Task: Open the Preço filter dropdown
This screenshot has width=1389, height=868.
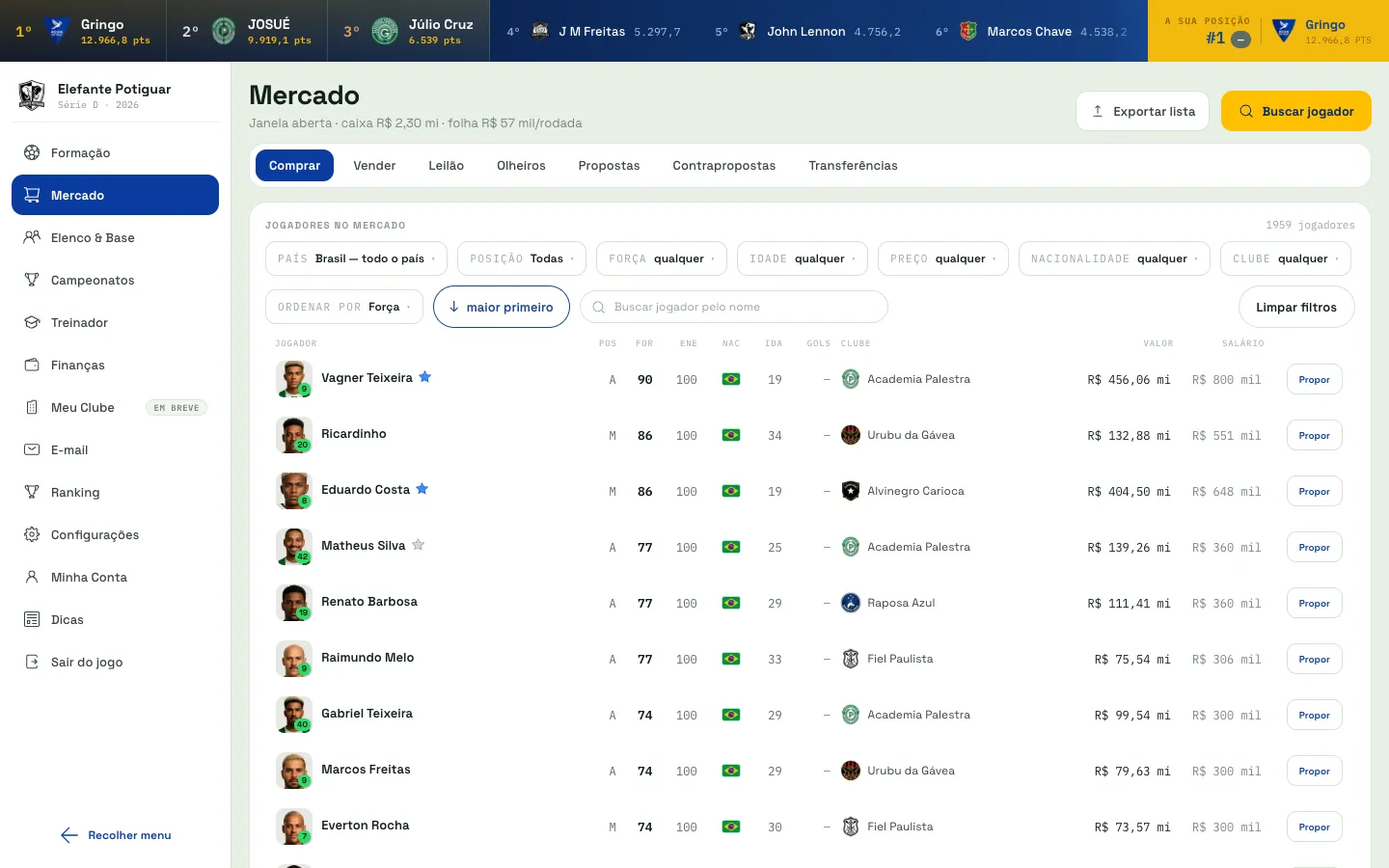Action: tap(943, 258)
